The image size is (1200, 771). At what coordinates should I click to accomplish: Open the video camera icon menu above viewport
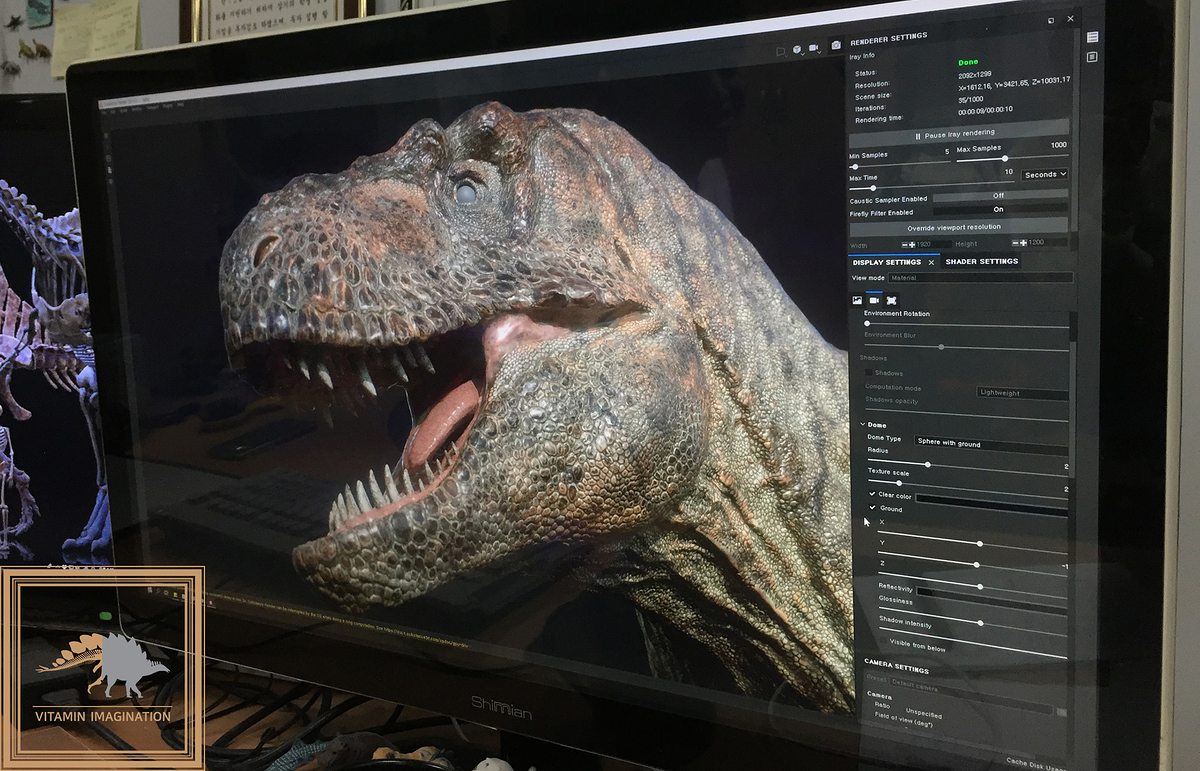(x=815, y=48)
